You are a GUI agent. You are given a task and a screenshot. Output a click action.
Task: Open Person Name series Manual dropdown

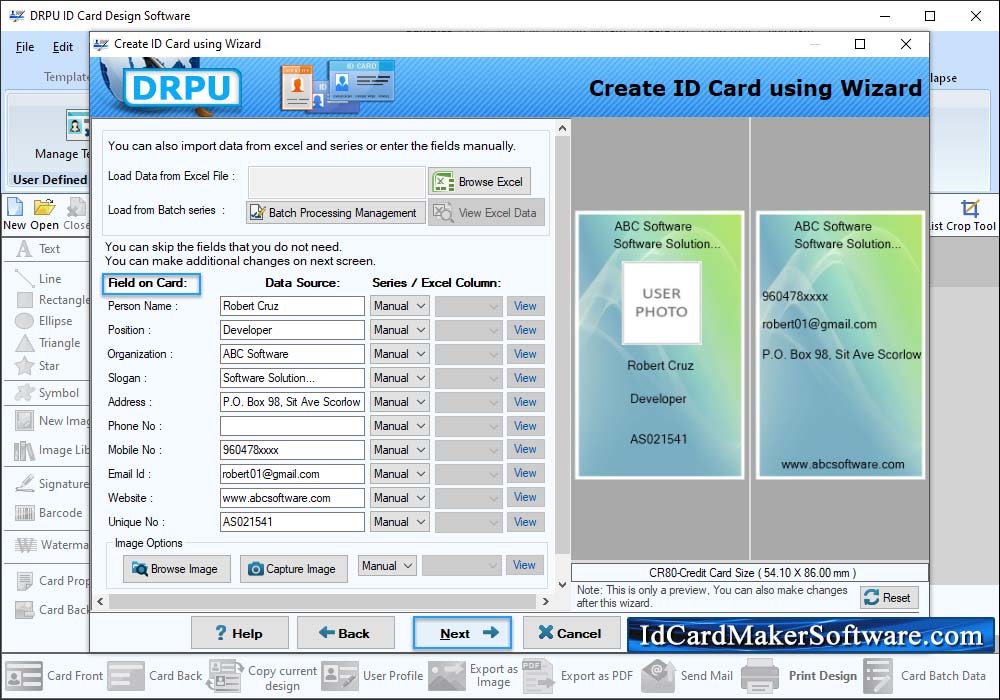(399, 306)
